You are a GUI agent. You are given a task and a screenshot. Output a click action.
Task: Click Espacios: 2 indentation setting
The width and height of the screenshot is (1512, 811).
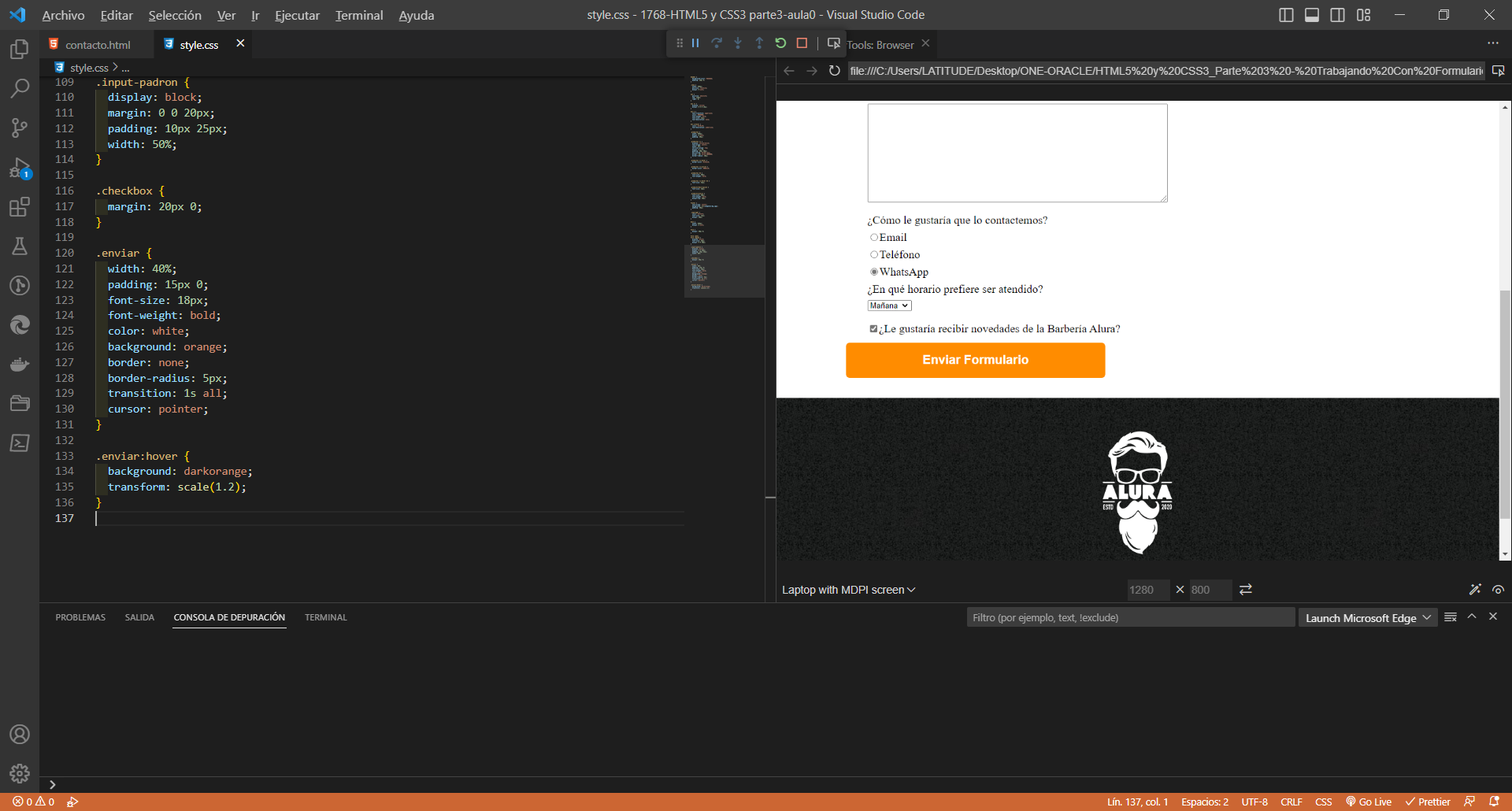[x=1205, y=802]
